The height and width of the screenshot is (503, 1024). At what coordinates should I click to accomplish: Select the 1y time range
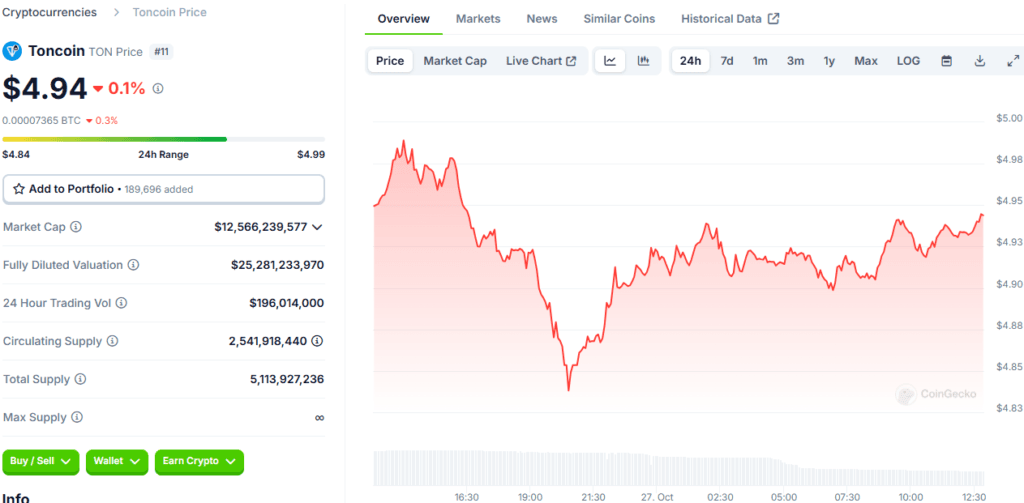click(x=829, y=61)
